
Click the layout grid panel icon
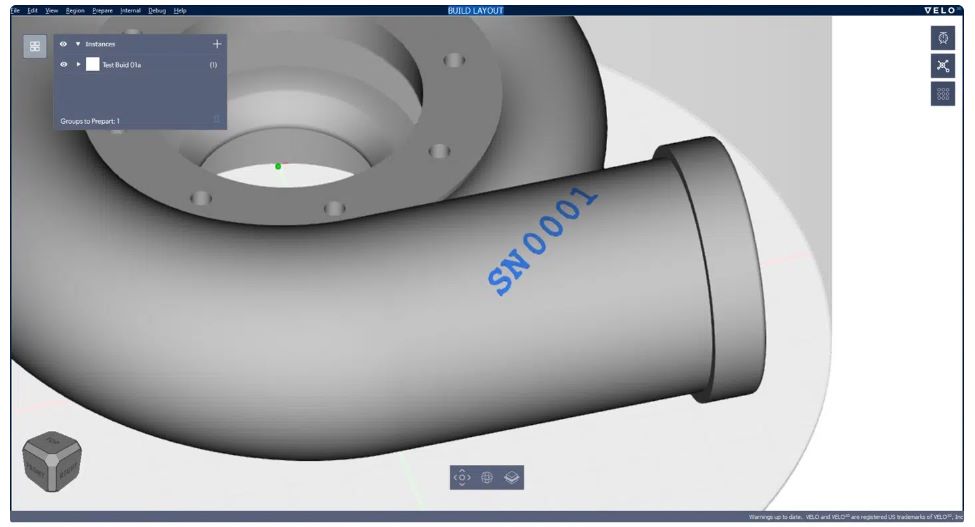point(35,47)
